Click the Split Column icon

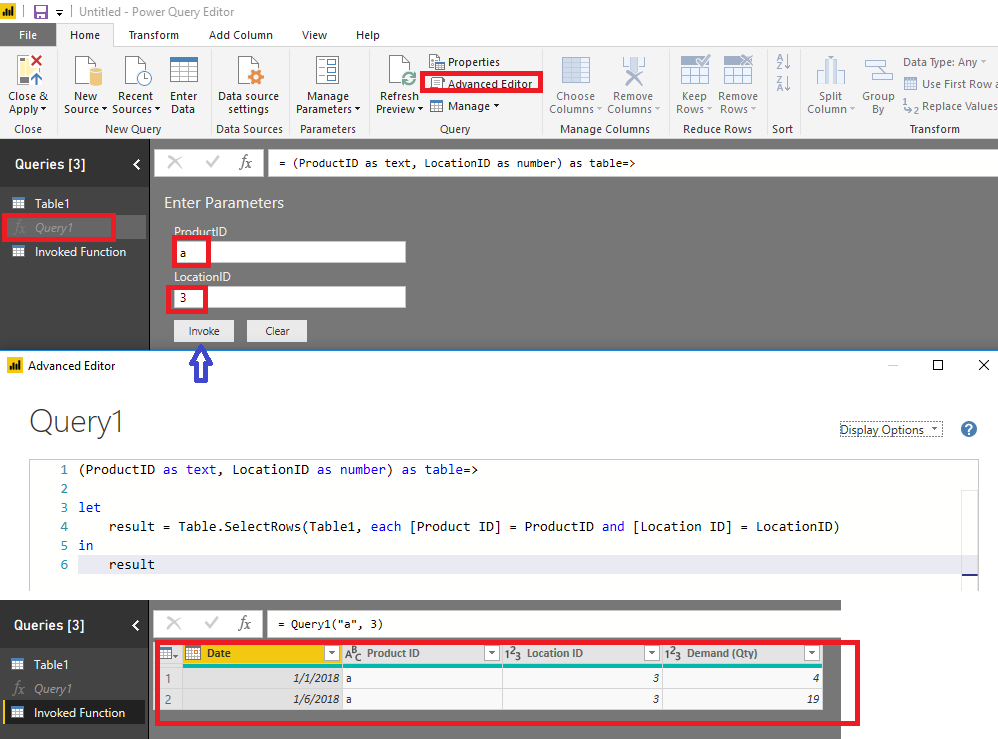(831, 70)
